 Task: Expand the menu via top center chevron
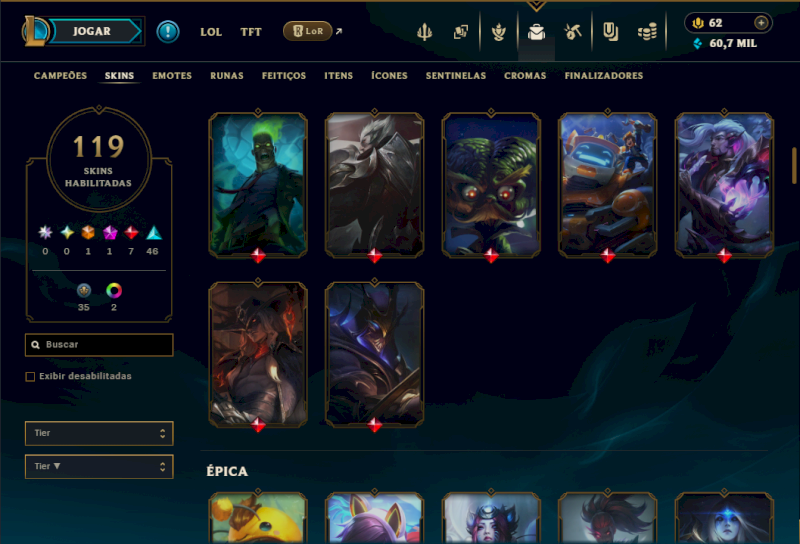click(536, 6)
